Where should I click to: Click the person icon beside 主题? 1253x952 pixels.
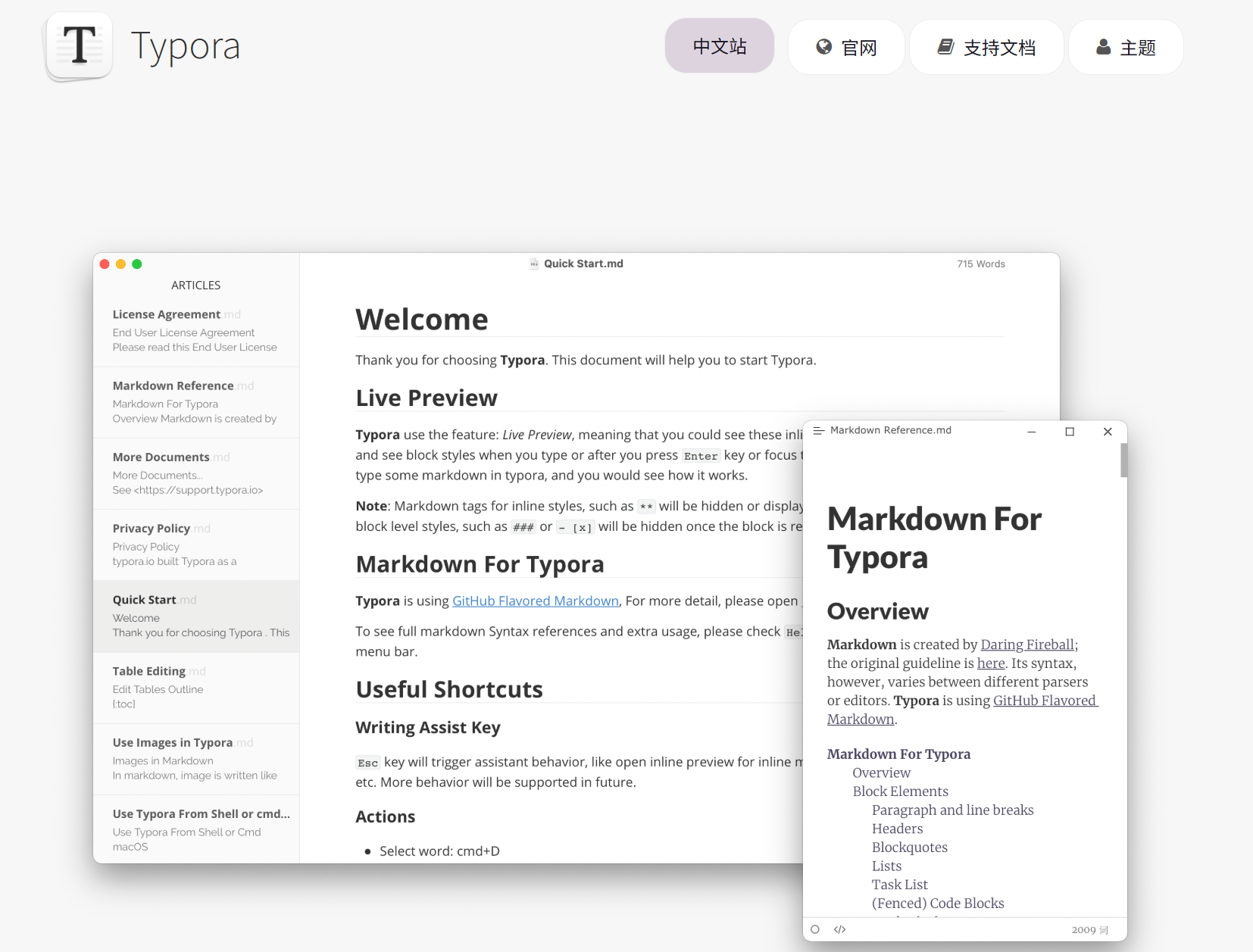tap(1104, 47)
